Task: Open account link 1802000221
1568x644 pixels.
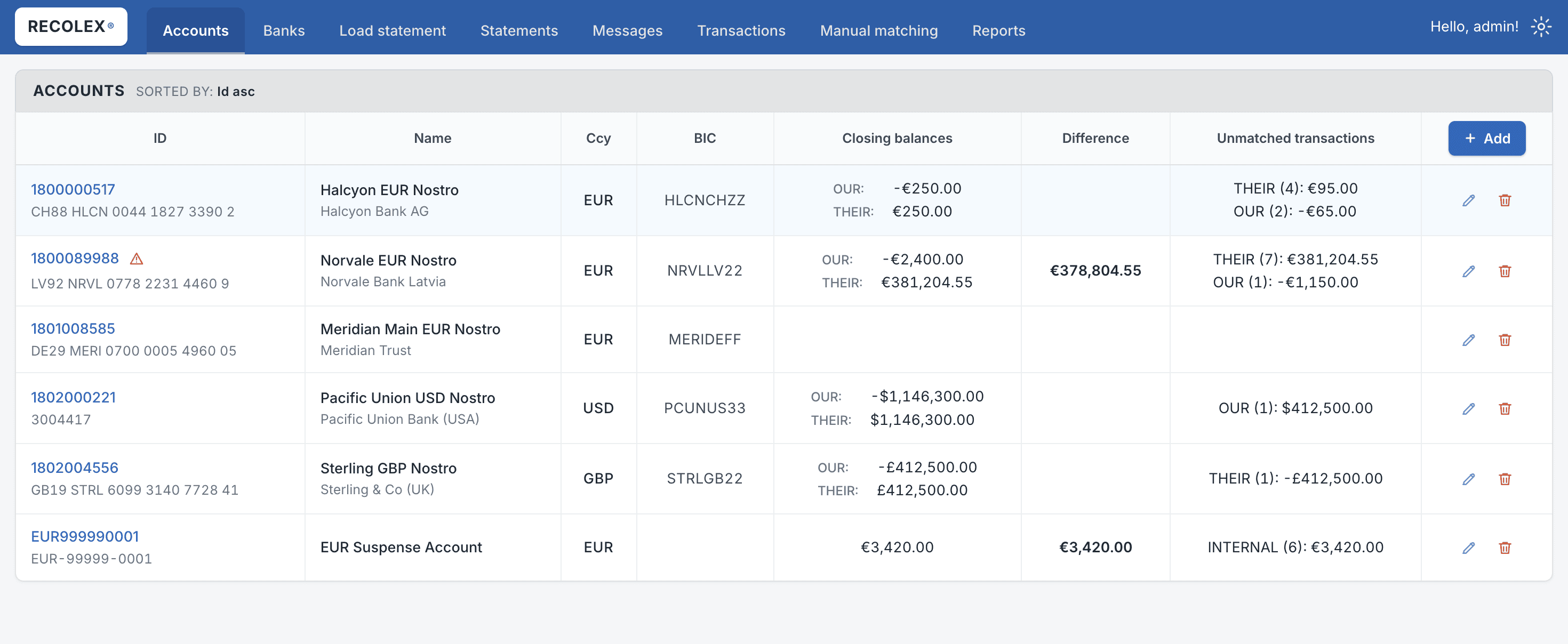Action: click(x=73, y=398)
